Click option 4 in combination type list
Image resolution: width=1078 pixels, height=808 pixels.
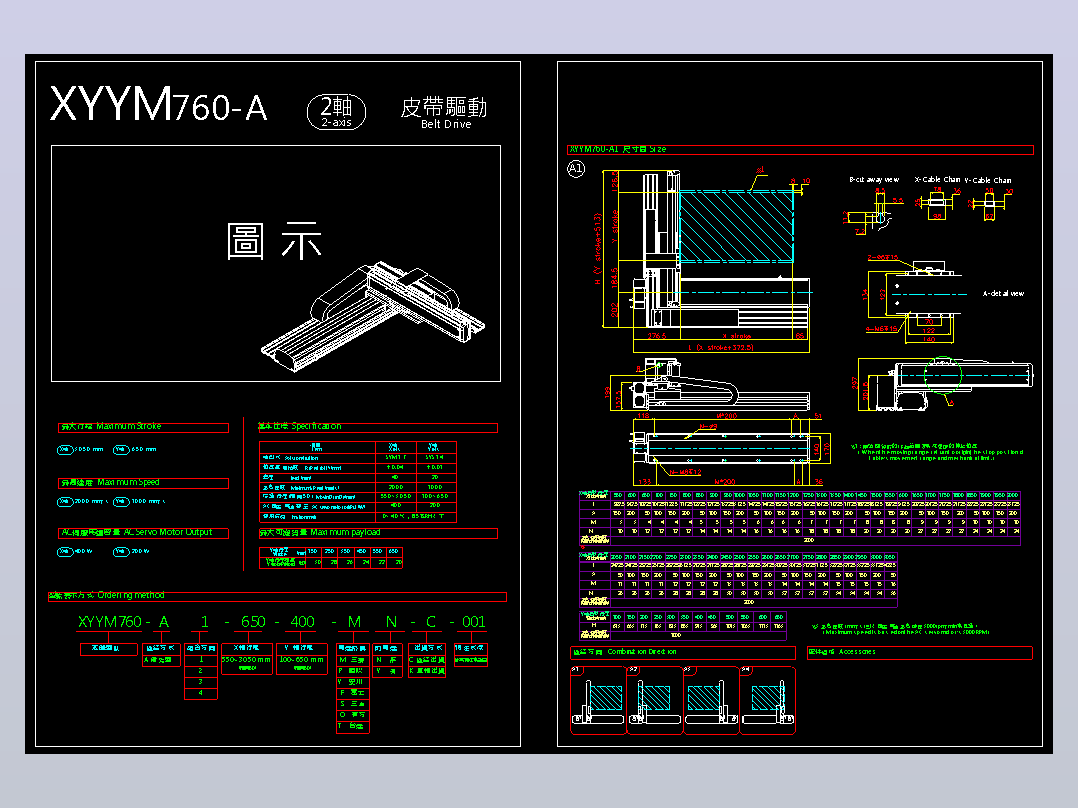[x=201, y=692]
